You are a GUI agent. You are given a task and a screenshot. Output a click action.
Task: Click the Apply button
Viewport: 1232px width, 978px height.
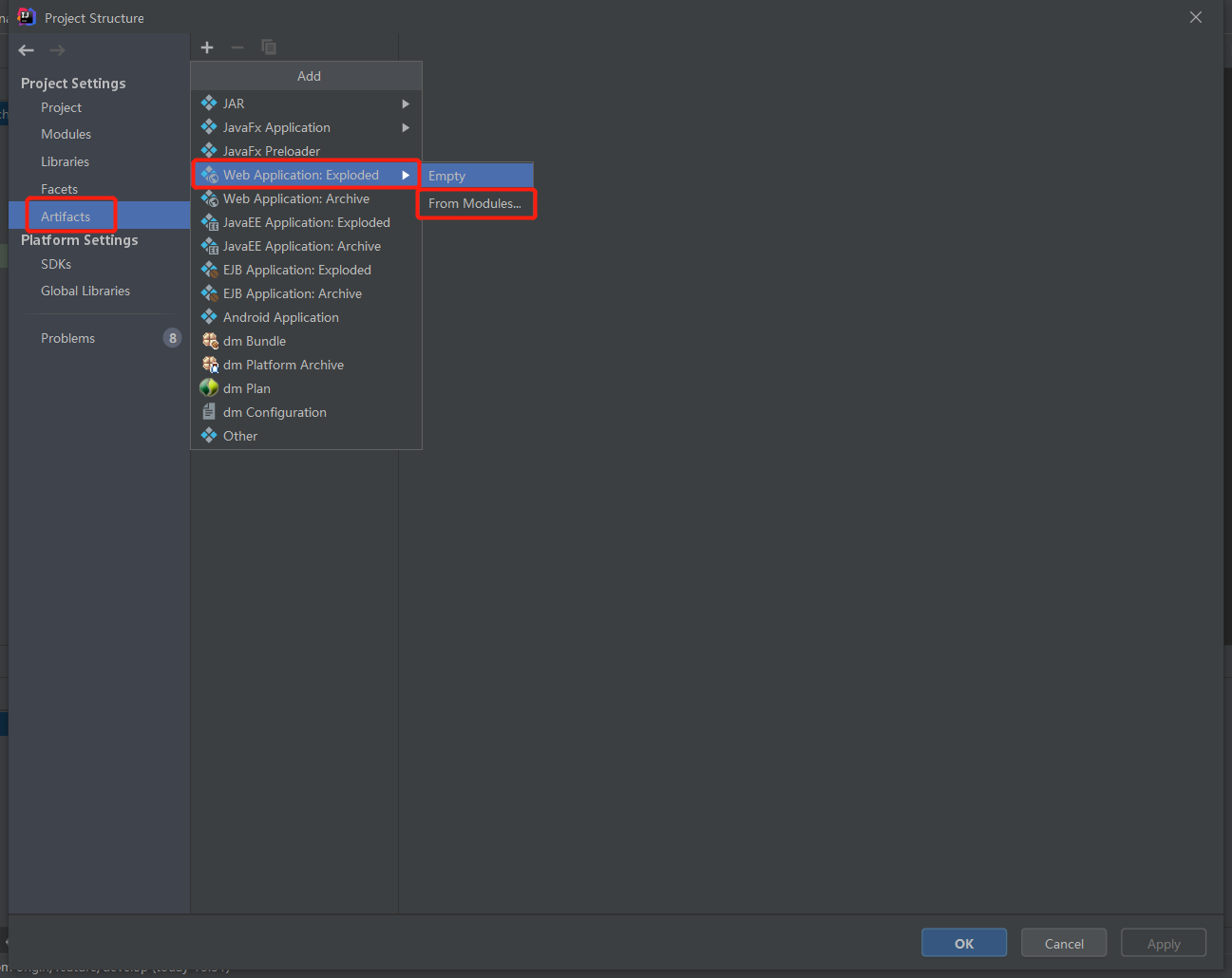[1164, 943]
